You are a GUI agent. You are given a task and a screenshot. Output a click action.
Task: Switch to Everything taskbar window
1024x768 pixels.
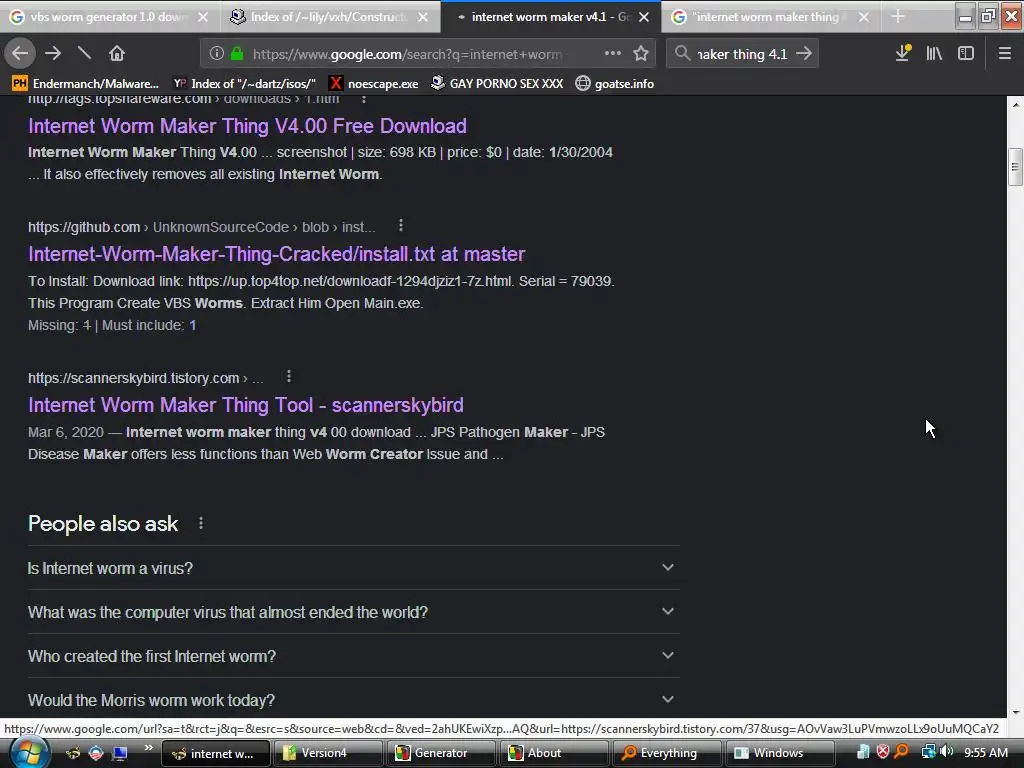click(667, 753)
